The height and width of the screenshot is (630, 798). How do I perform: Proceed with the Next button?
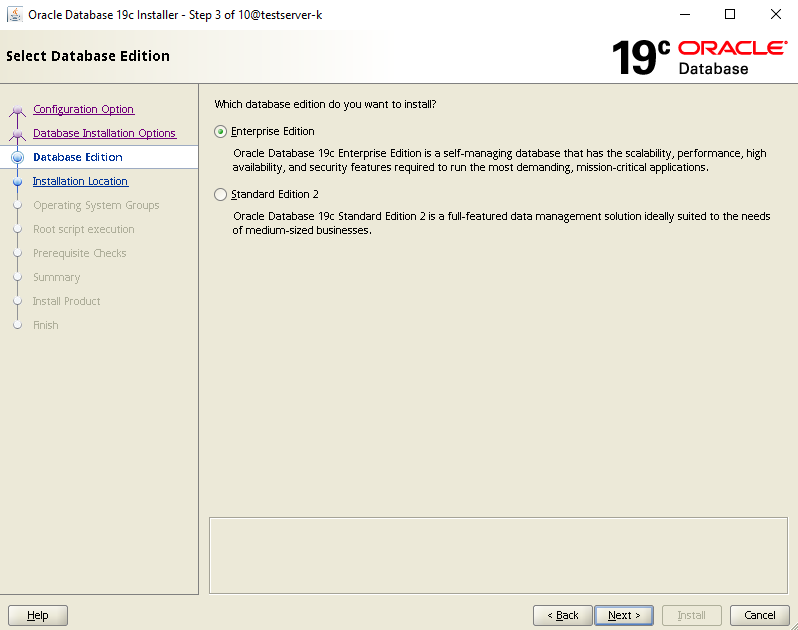click(x=624, y=615)
